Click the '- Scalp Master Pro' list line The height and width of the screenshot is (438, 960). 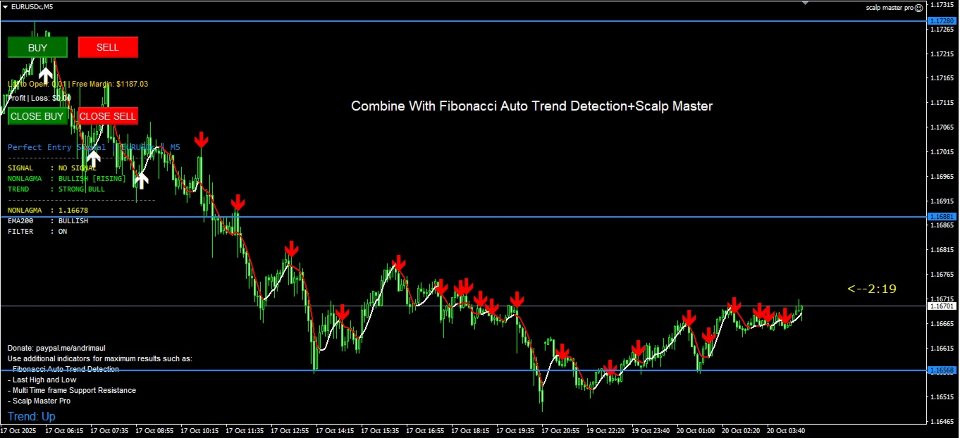pos(39,401)
